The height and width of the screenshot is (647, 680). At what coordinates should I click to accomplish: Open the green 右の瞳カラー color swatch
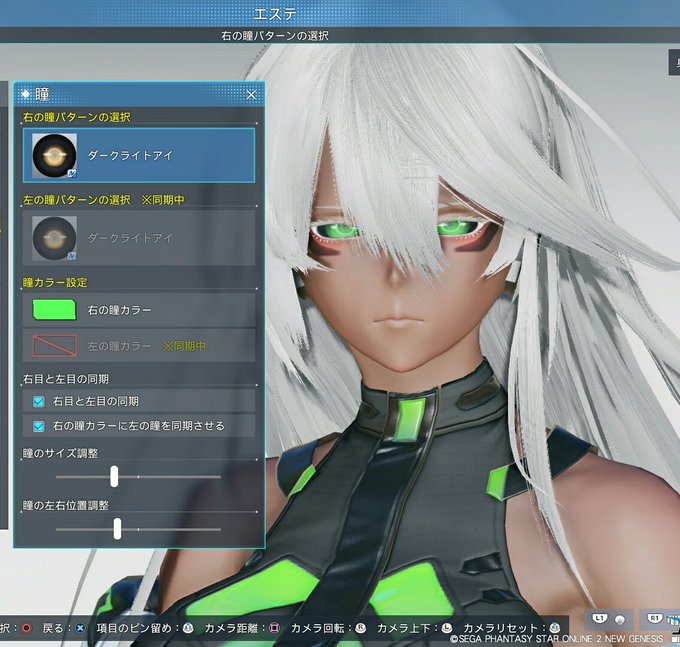(x=54, y=310)
